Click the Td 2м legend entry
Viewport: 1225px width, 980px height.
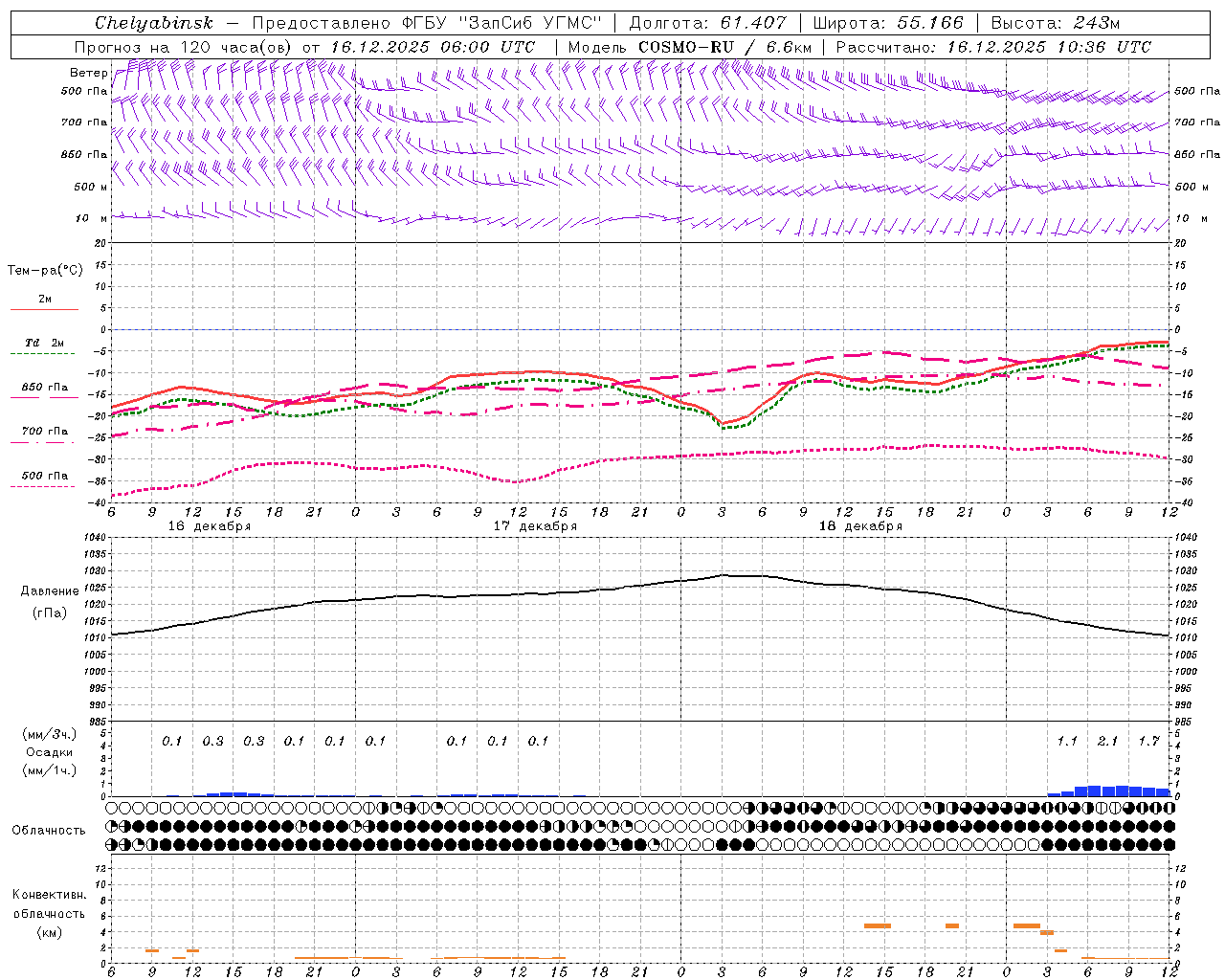pos(45,343)
